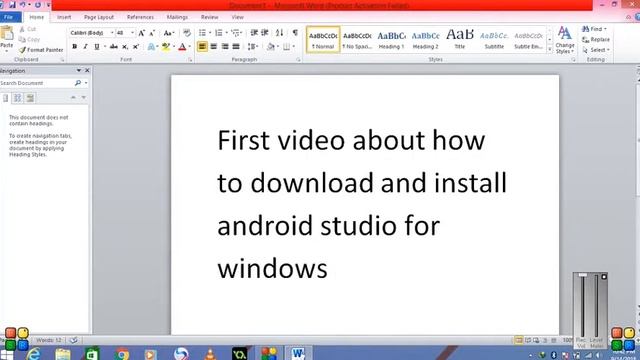Expand the underline style arrow
This screenshot has height=360, width=640.
point(105,47)
